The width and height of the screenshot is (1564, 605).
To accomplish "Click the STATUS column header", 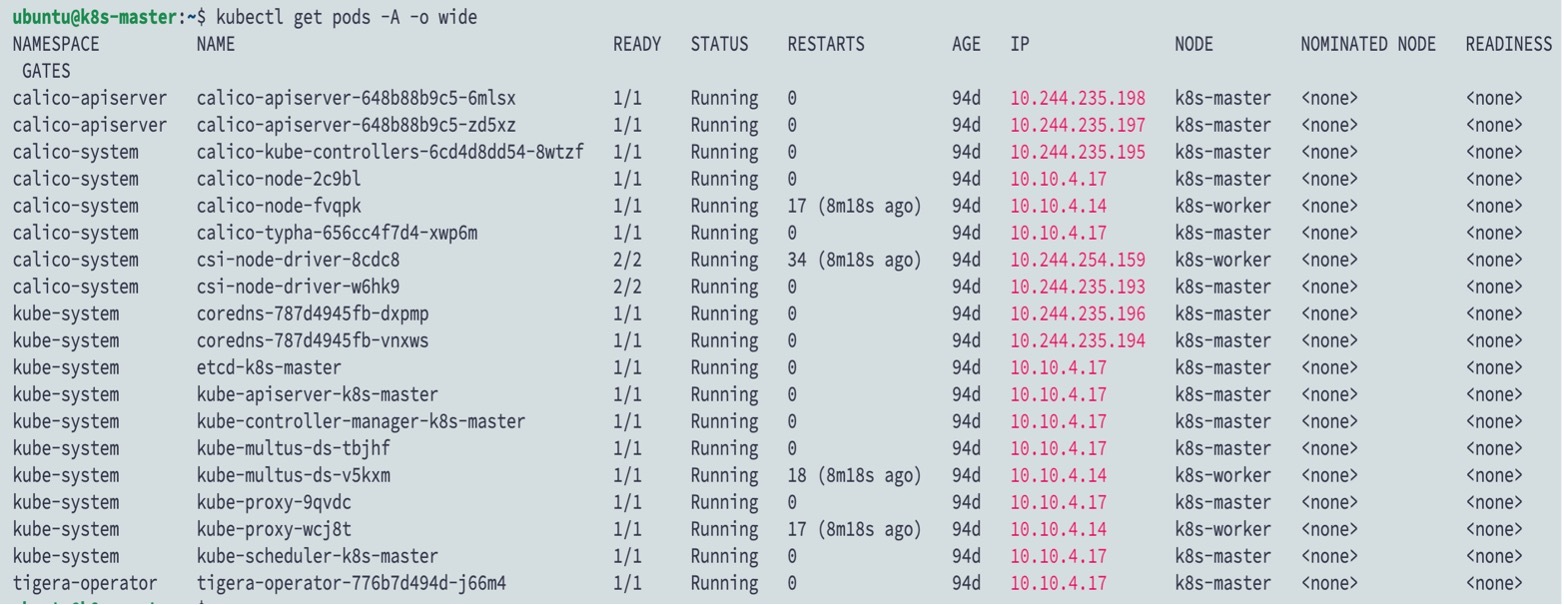I will coord(719,44).
